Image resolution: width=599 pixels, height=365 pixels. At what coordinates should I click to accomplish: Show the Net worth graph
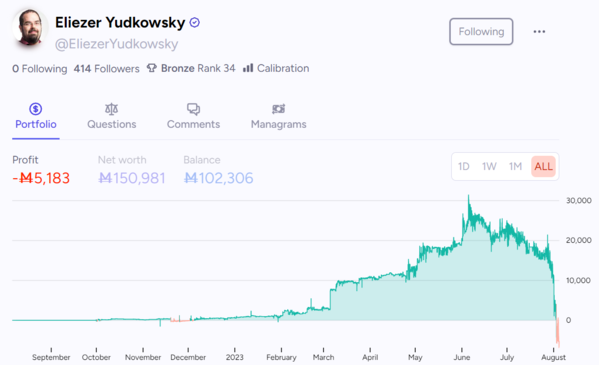point(131,170)
